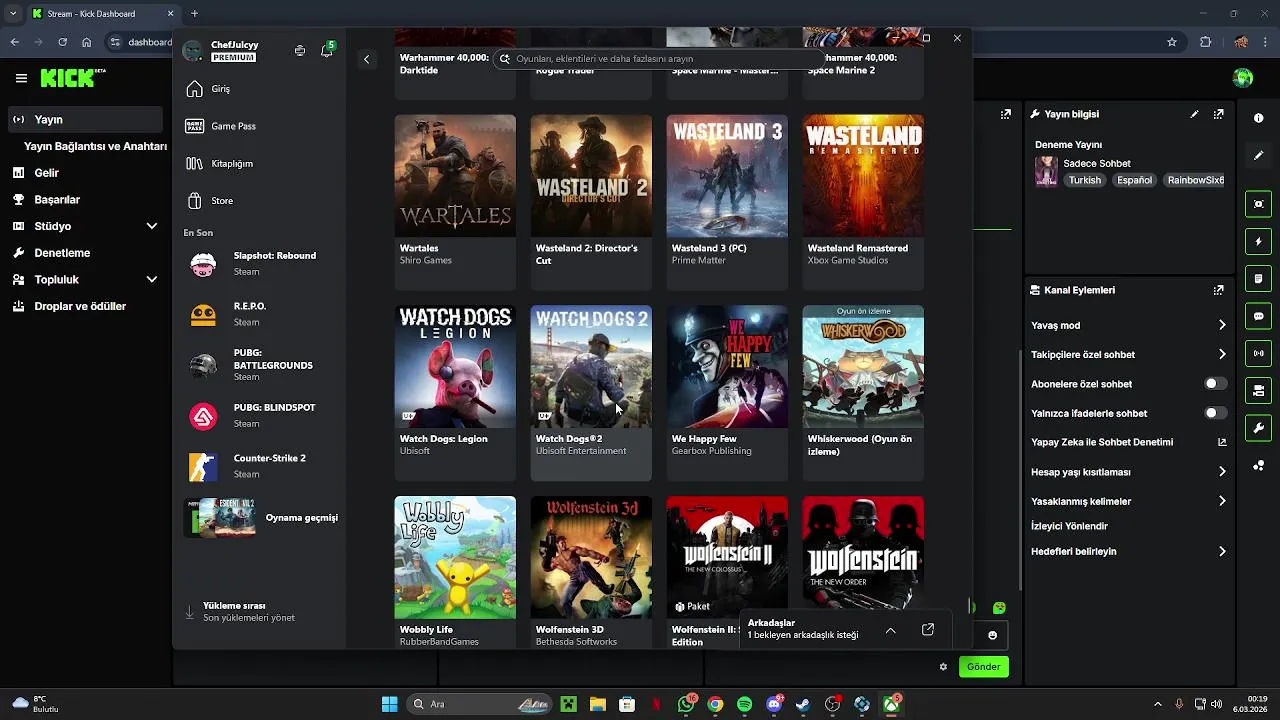This screenshot has height=720, width=1280.
Task: Click the chat panel vertical scrollbar
Action: click(1019, 470)
